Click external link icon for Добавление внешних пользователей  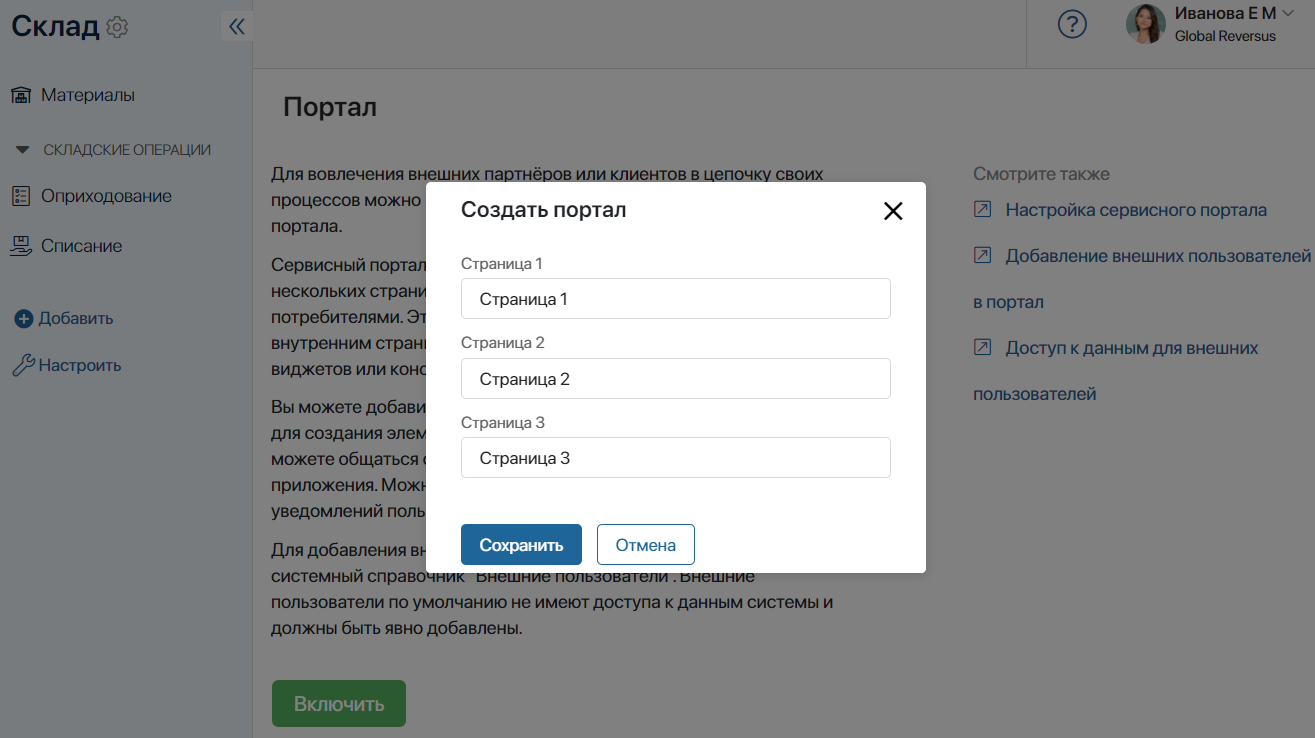[x=982, y=256]
